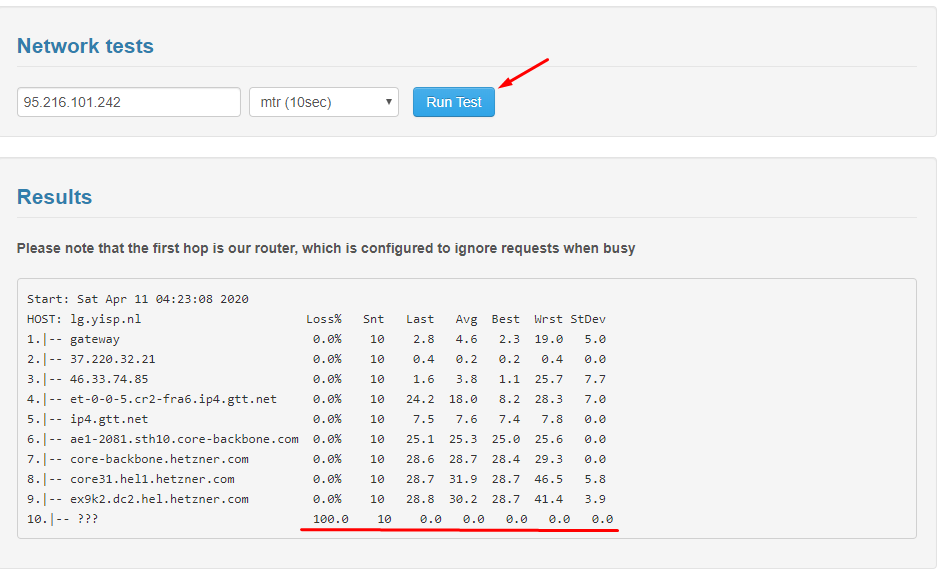Click the Snt column header
The width and height of the screenshot is (945, 587).
372,318
